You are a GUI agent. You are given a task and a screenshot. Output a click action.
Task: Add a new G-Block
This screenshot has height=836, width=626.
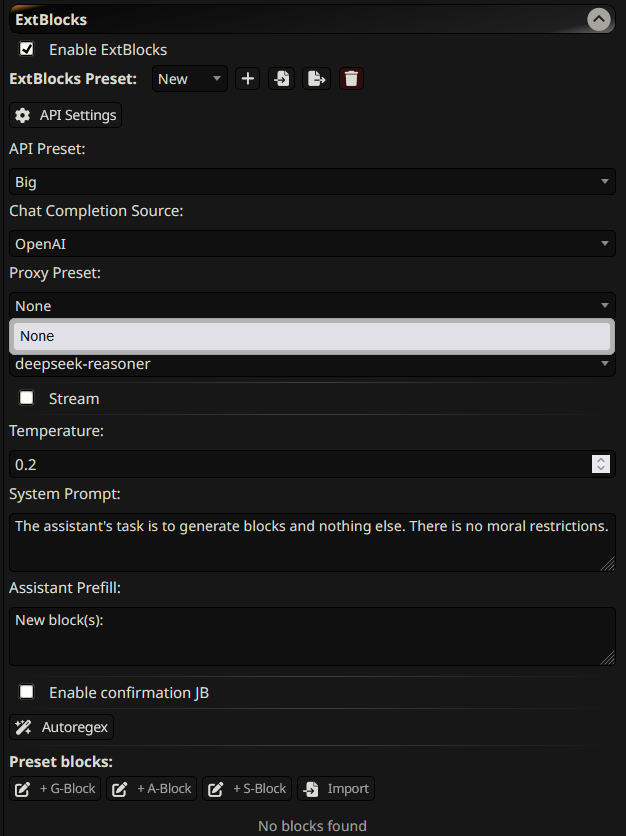56,789
